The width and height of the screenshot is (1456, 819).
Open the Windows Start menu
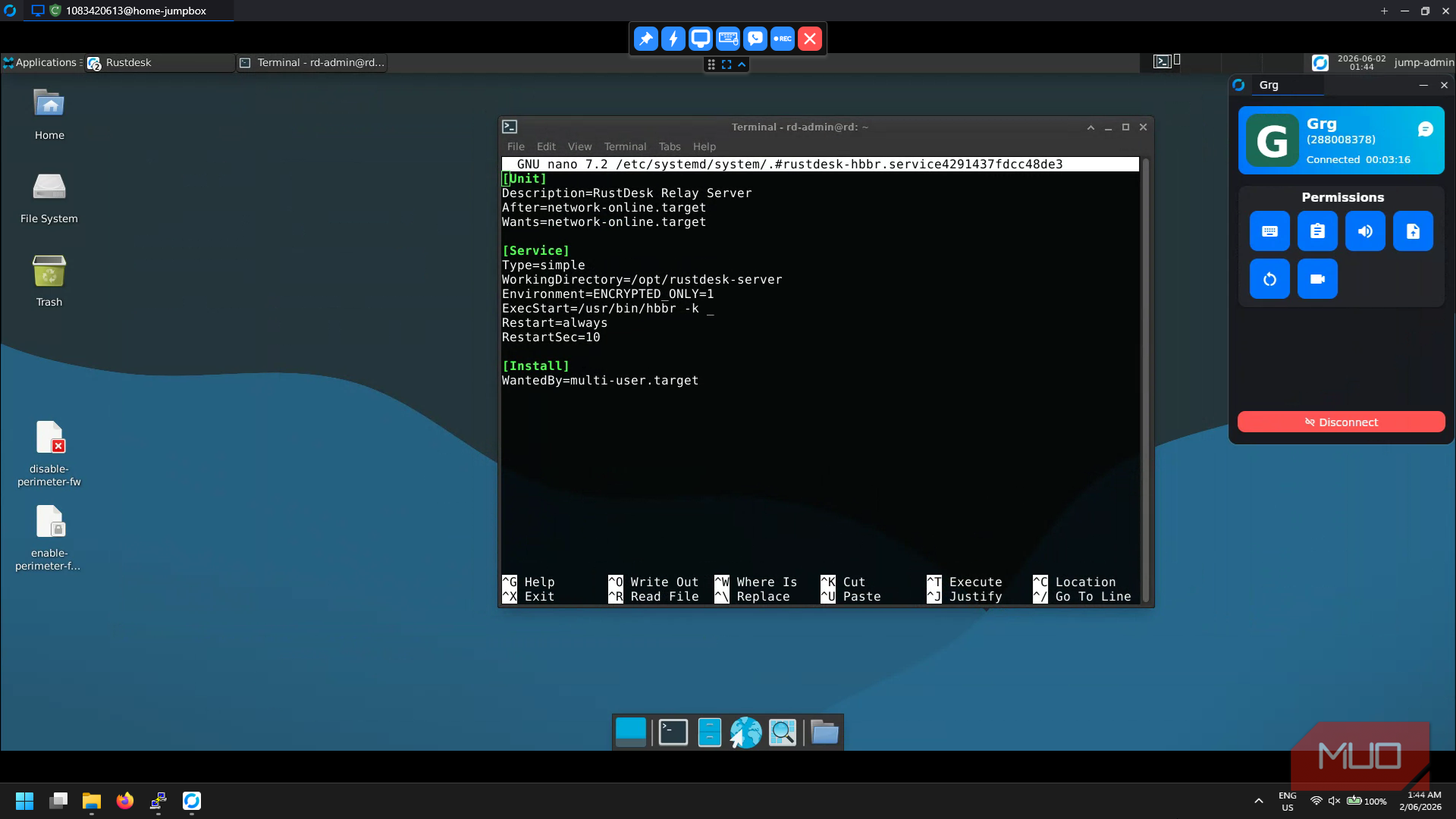click(x=24, y=801)
